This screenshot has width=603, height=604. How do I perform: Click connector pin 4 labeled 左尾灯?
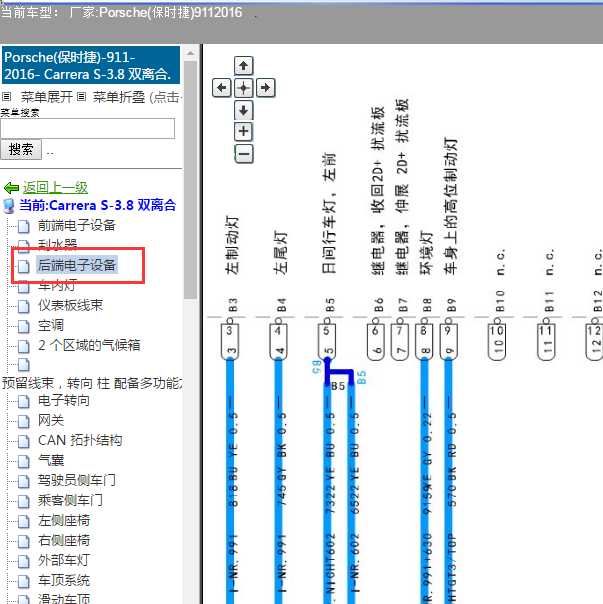click(x=278, y=341)
